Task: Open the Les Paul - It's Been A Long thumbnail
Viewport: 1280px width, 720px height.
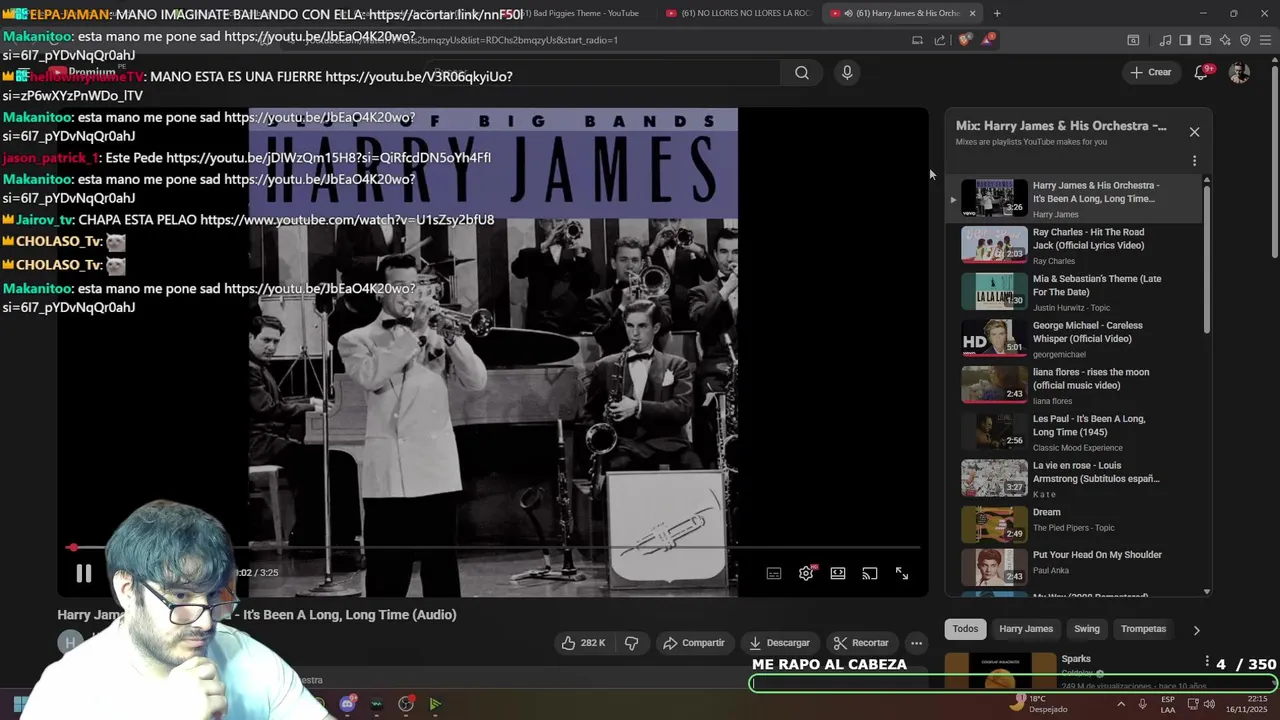Action: (995, 432)
